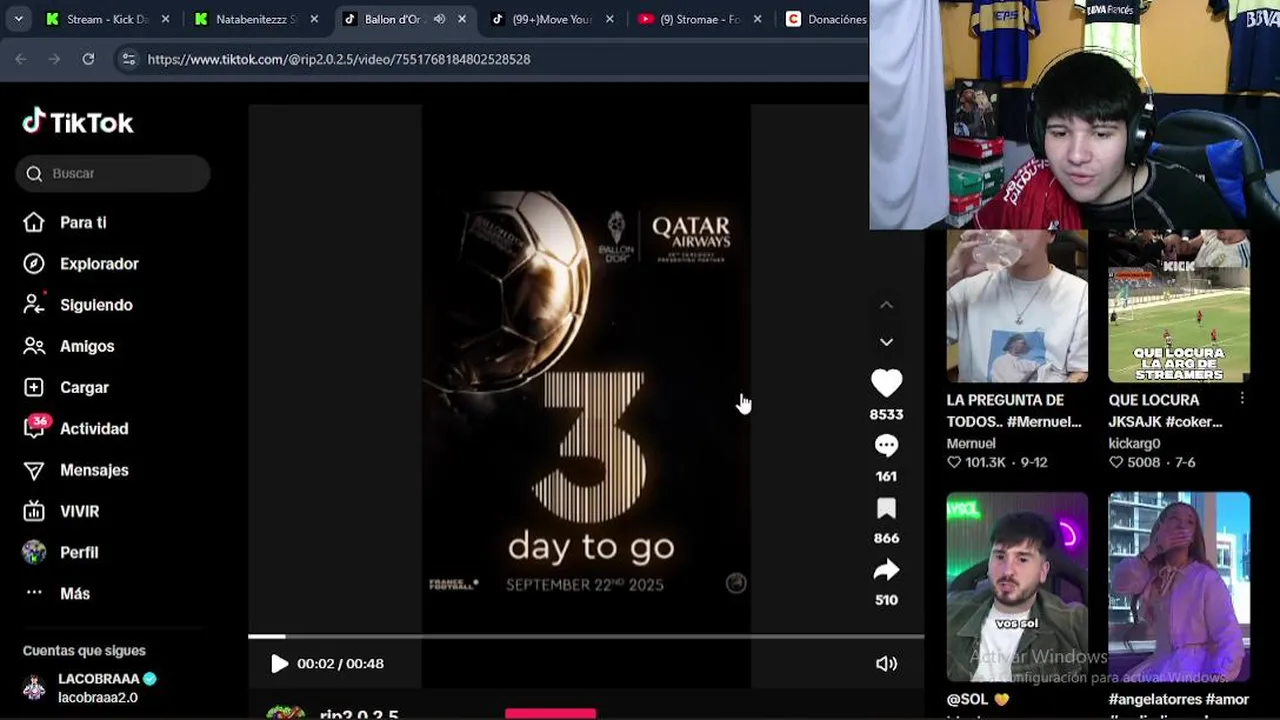
Task: Open the comments bubble icon
Action: 886,445
